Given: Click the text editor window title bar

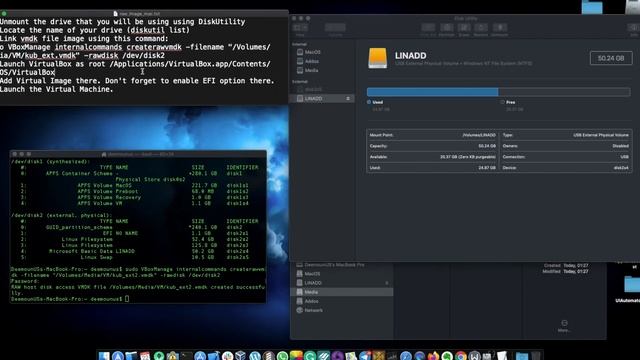Looking at the screenshot, I should point(144,13).
